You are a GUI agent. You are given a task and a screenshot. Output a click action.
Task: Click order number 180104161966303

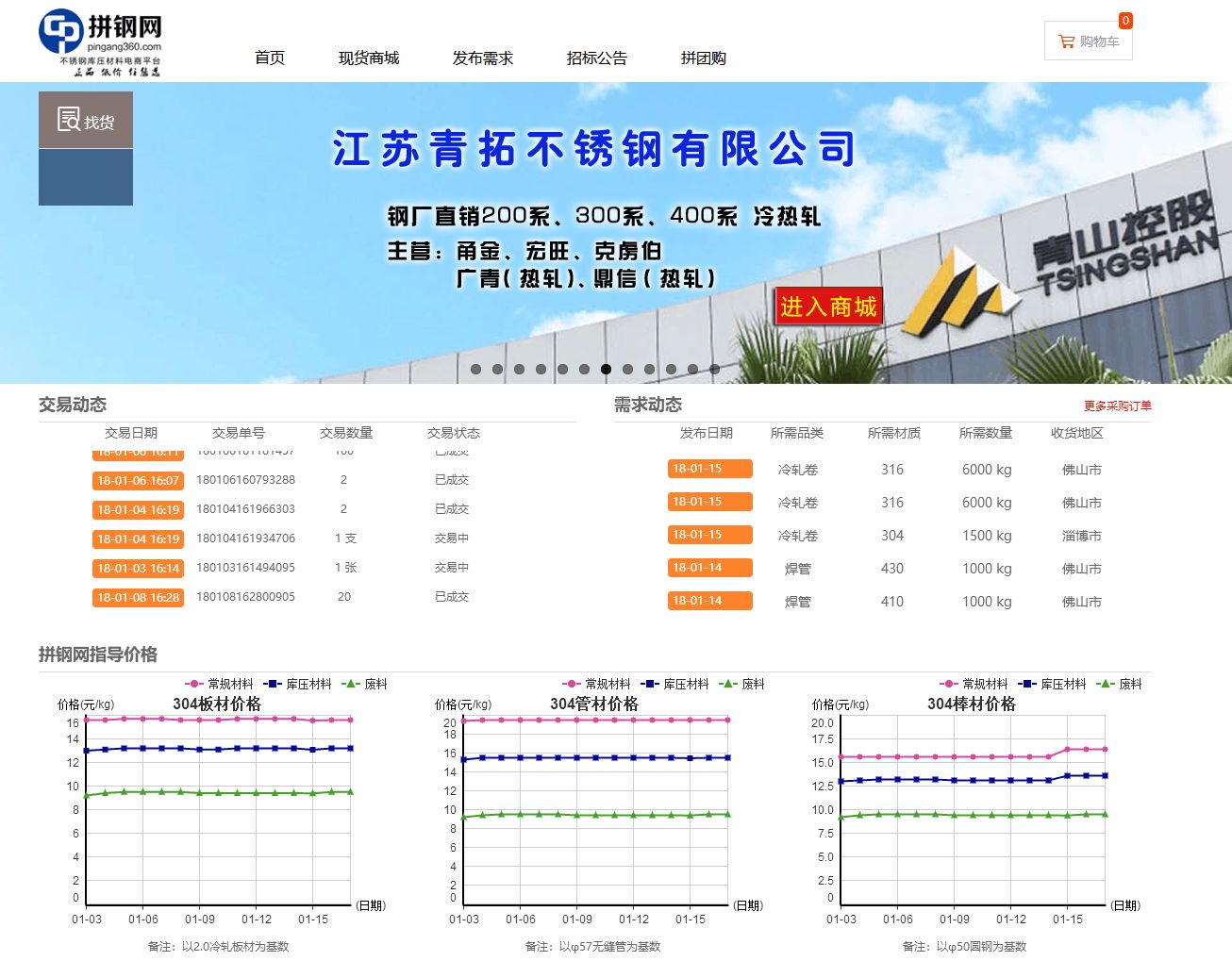(245, 509)
